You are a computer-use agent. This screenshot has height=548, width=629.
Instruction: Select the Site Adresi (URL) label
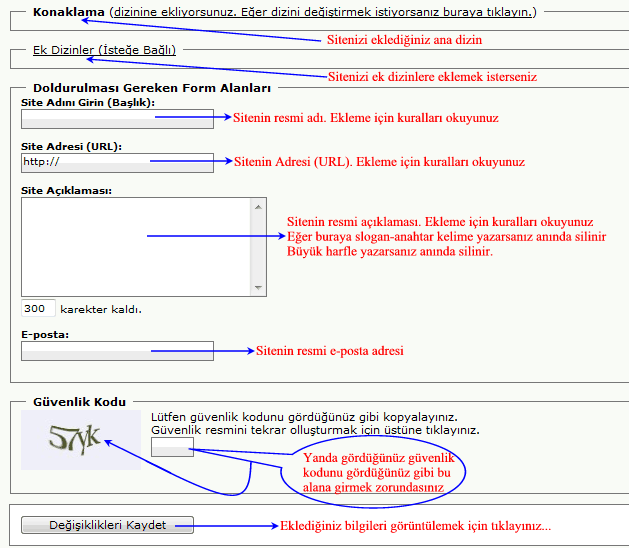(x=71, y=146)
